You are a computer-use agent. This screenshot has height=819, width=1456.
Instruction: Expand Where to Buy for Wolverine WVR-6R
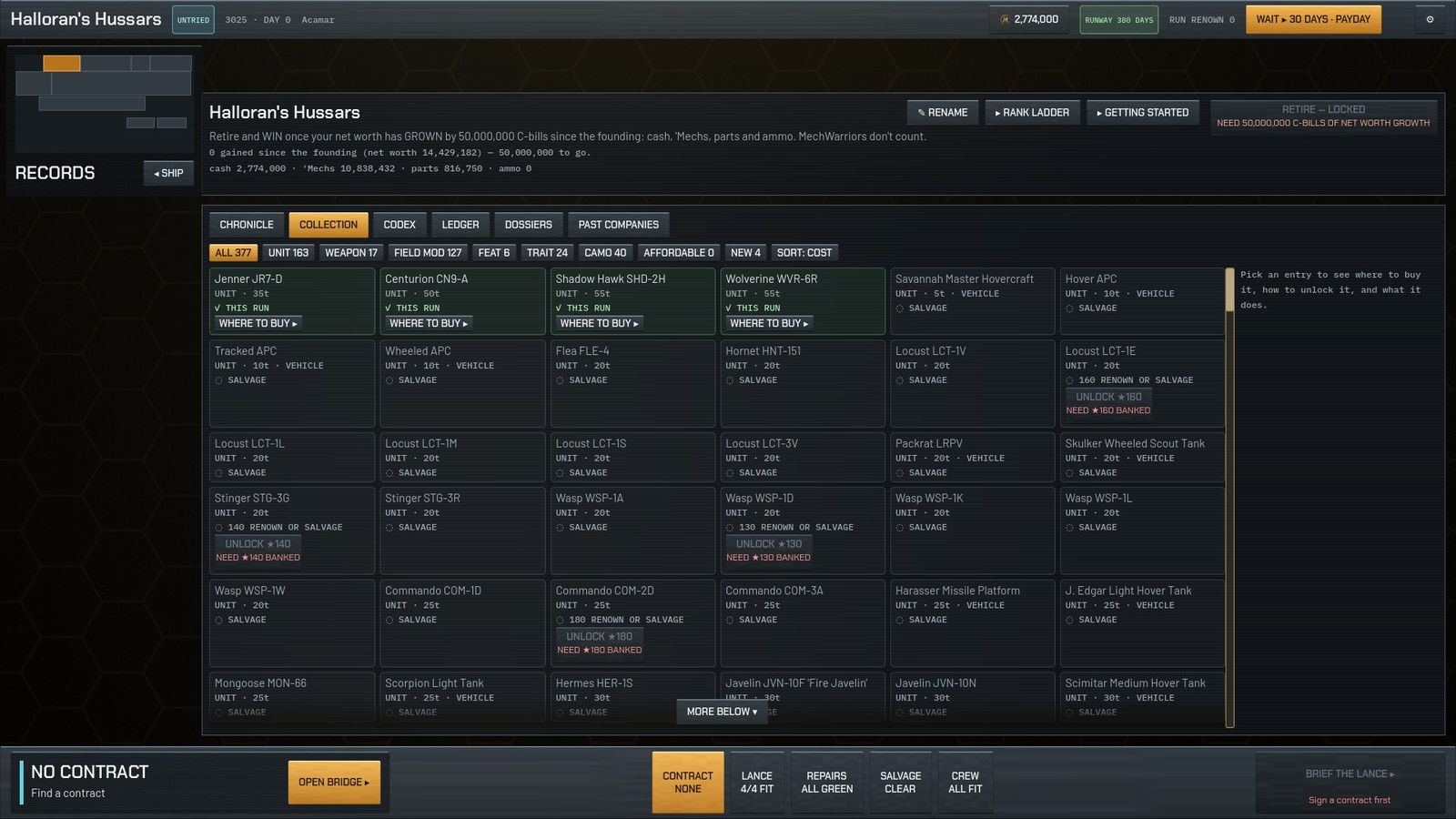pos(769,323)
